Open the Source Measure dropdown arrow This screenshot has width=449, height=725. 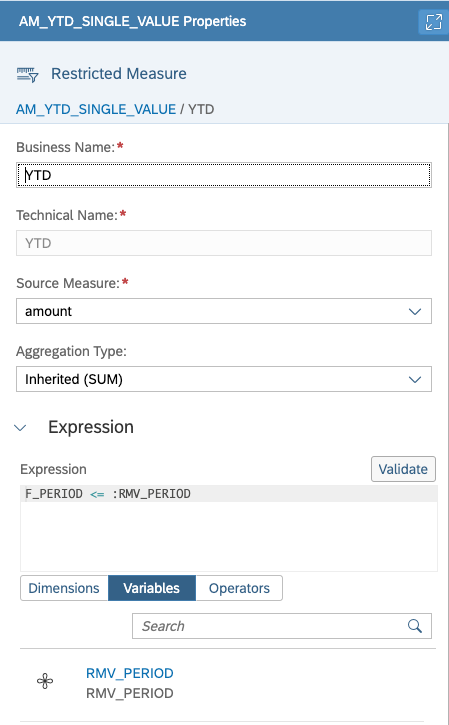(415, 312)
